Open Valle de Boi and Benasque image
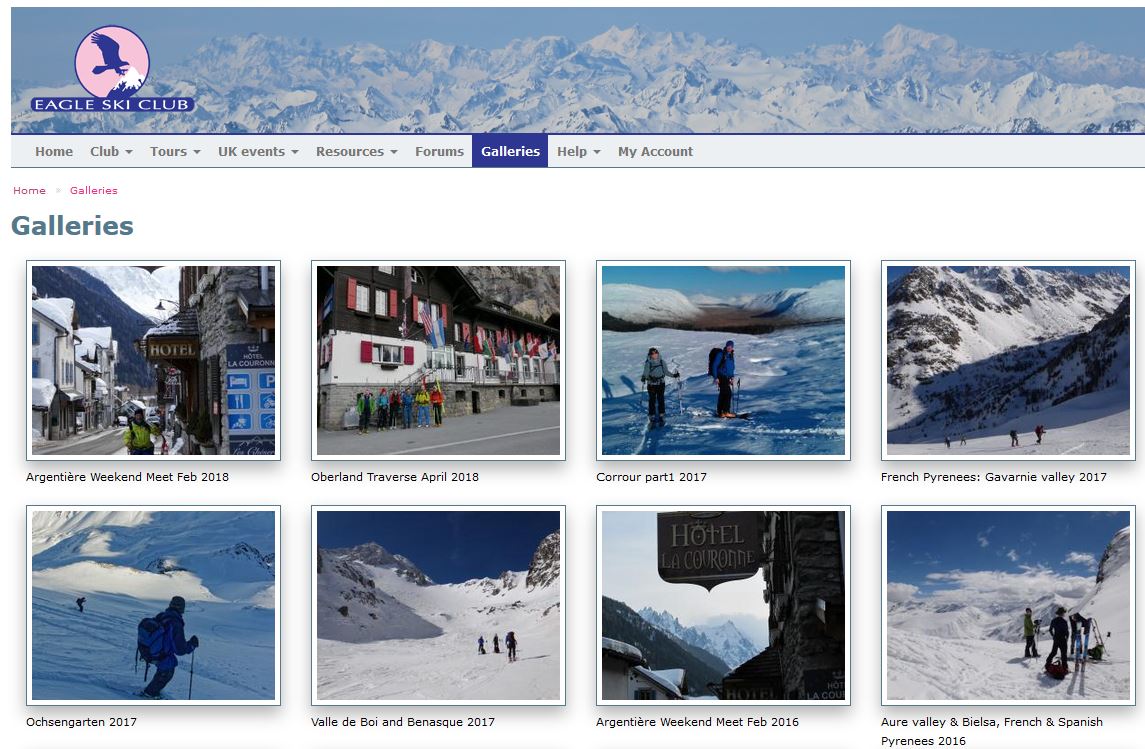This screenshot has height=749, width=1145. [438, 605]
